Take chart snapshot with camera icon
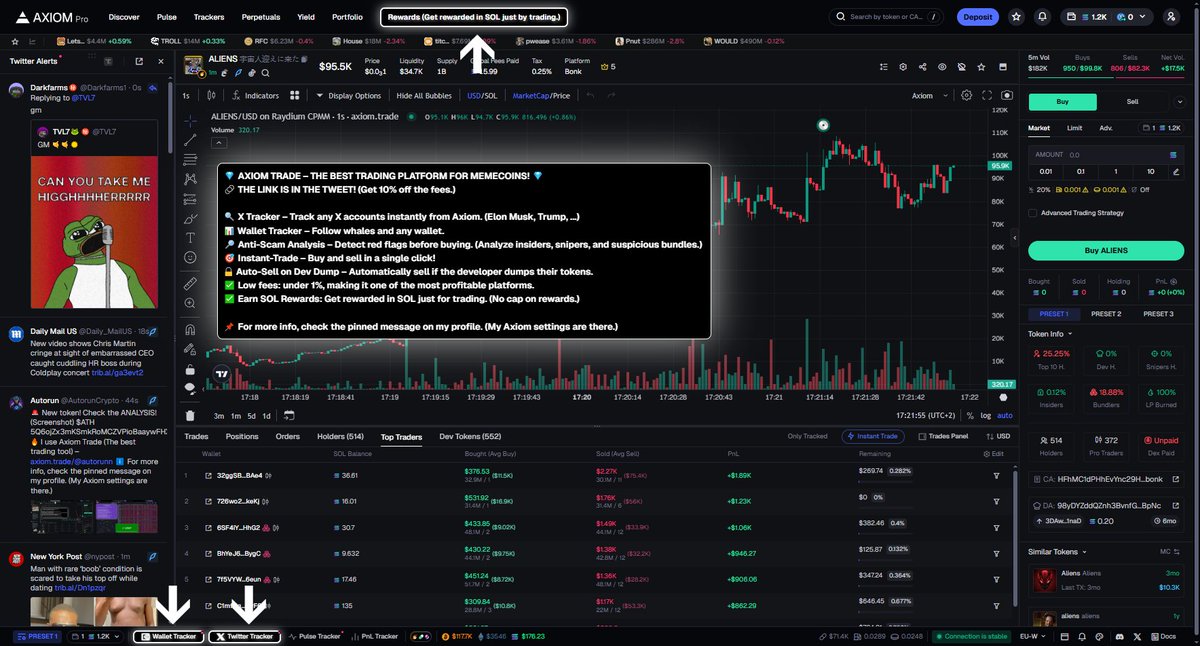Image resolution: width=1200 pixels, height=646 pixels. point(1006,96)
